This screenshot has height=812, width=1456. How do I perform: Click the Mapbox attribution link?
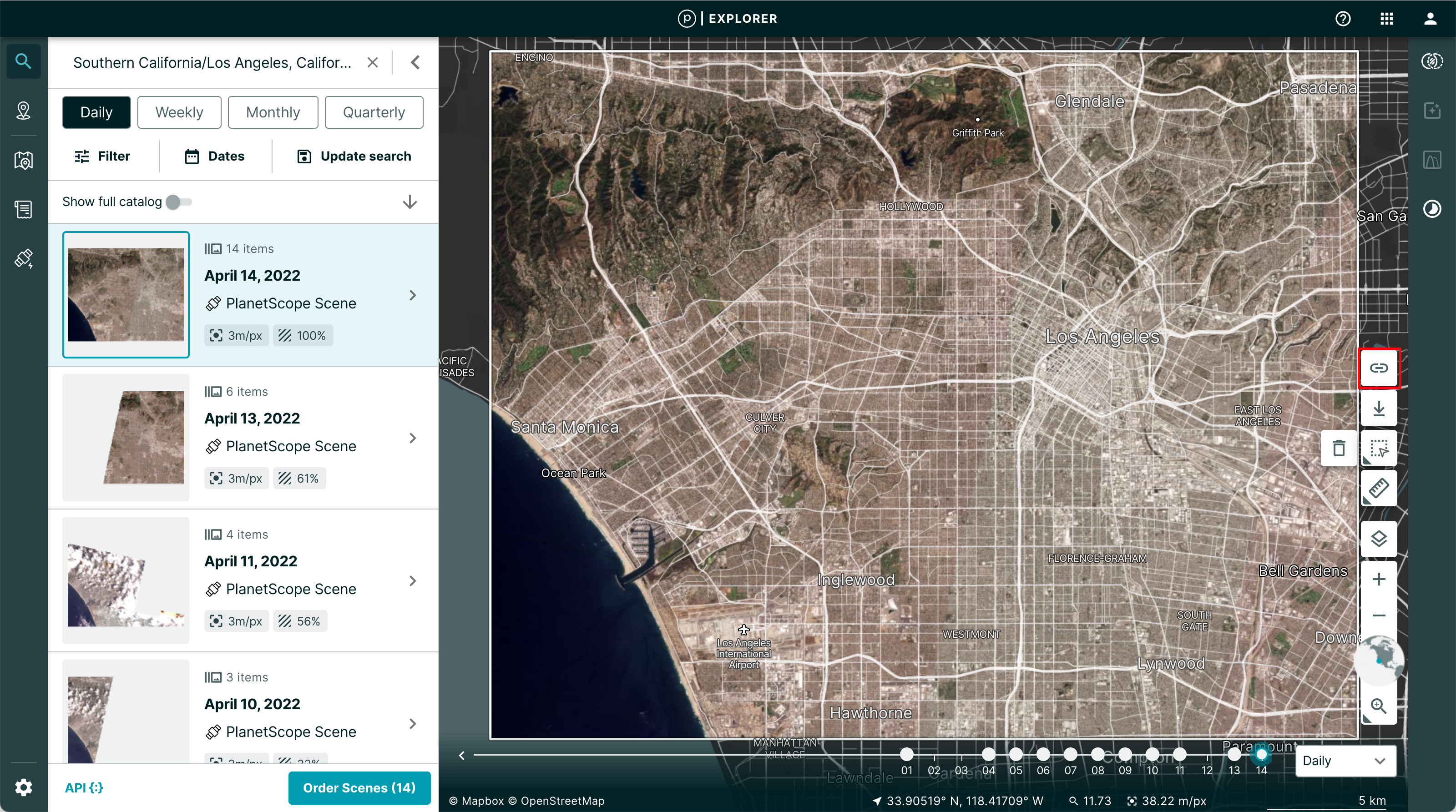(476, 800)
